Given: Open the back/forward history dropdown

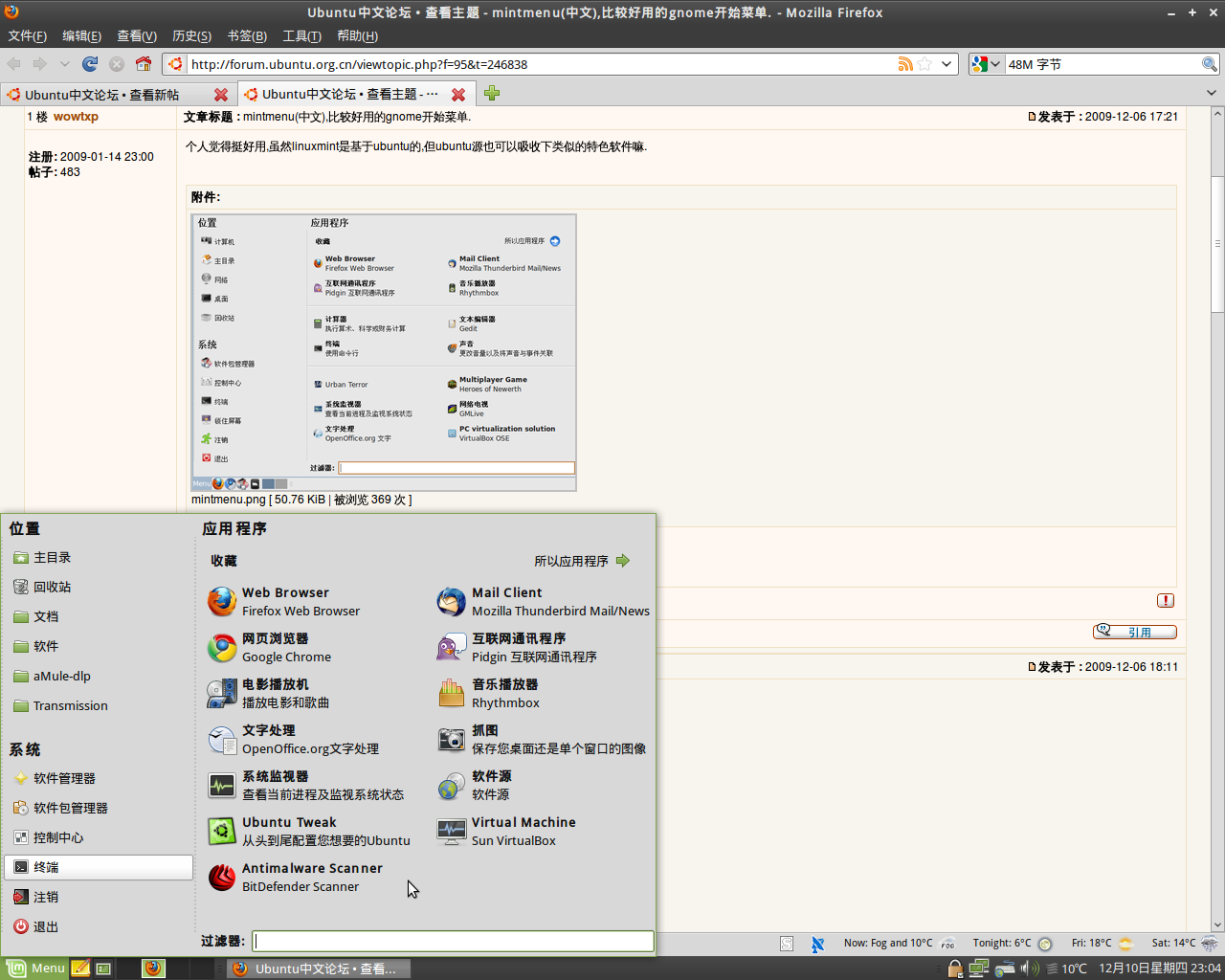Looking at the screenshot, I should pyautogui.click(x=64, y=64).
